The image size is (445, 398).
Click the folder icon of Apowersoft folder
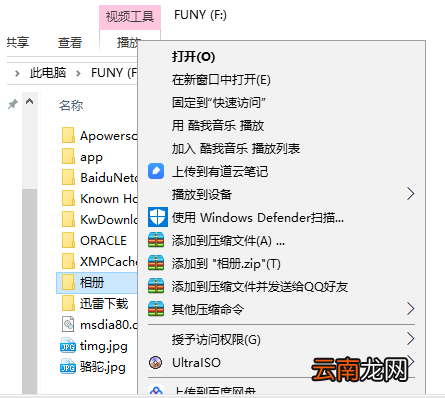[68, 135]
